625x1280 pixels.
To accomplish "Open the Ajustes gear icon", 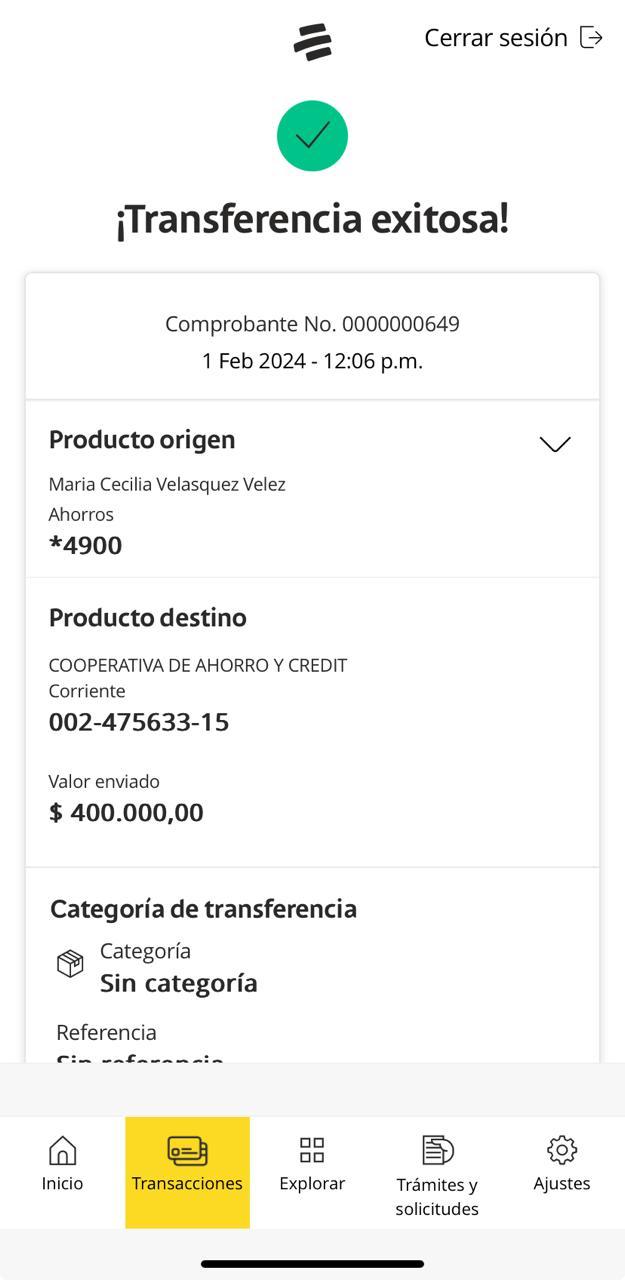I will click(562, 1150).
